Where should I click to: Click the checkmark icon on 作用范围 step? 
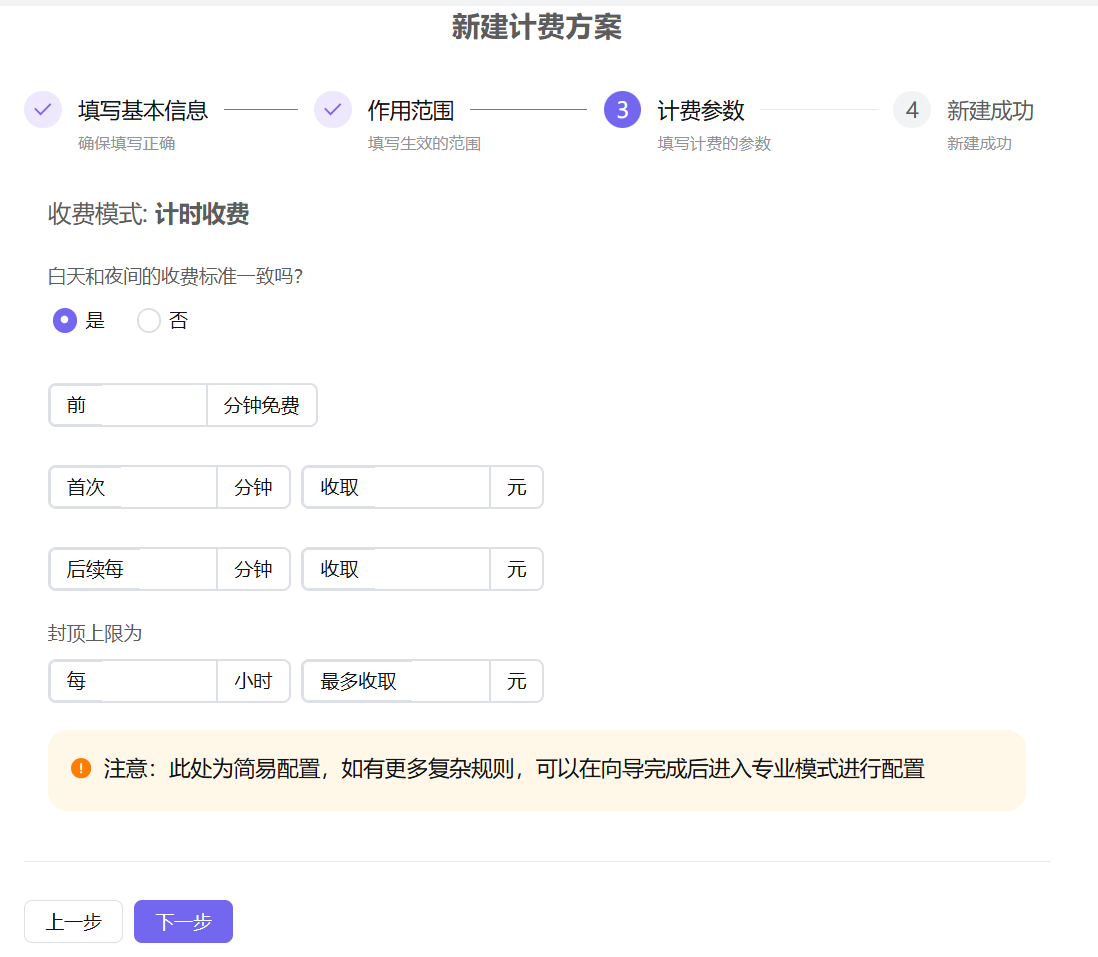pos(332,110)
